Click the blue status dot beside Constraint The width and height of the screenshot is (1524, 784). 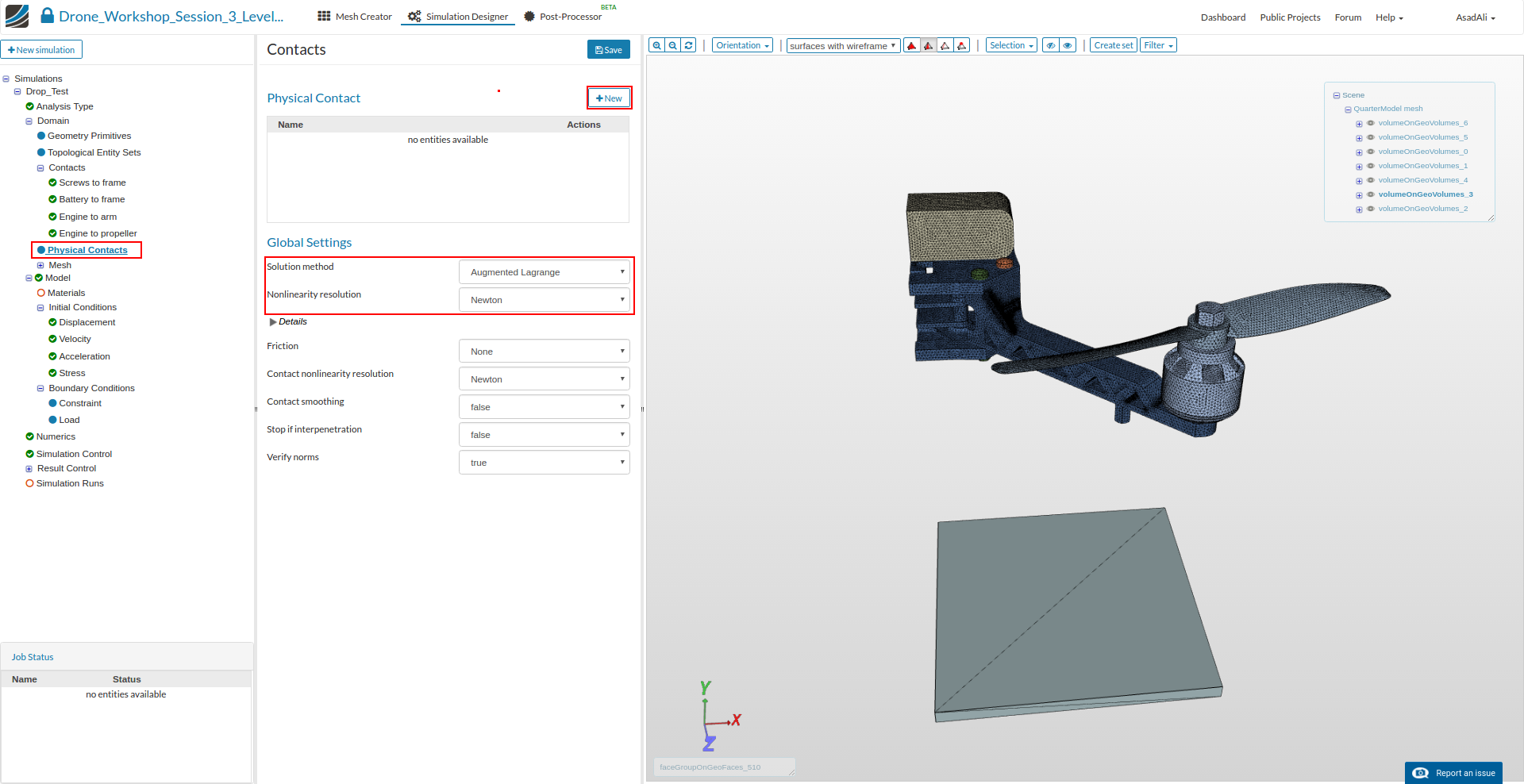[x=52, y=403]
